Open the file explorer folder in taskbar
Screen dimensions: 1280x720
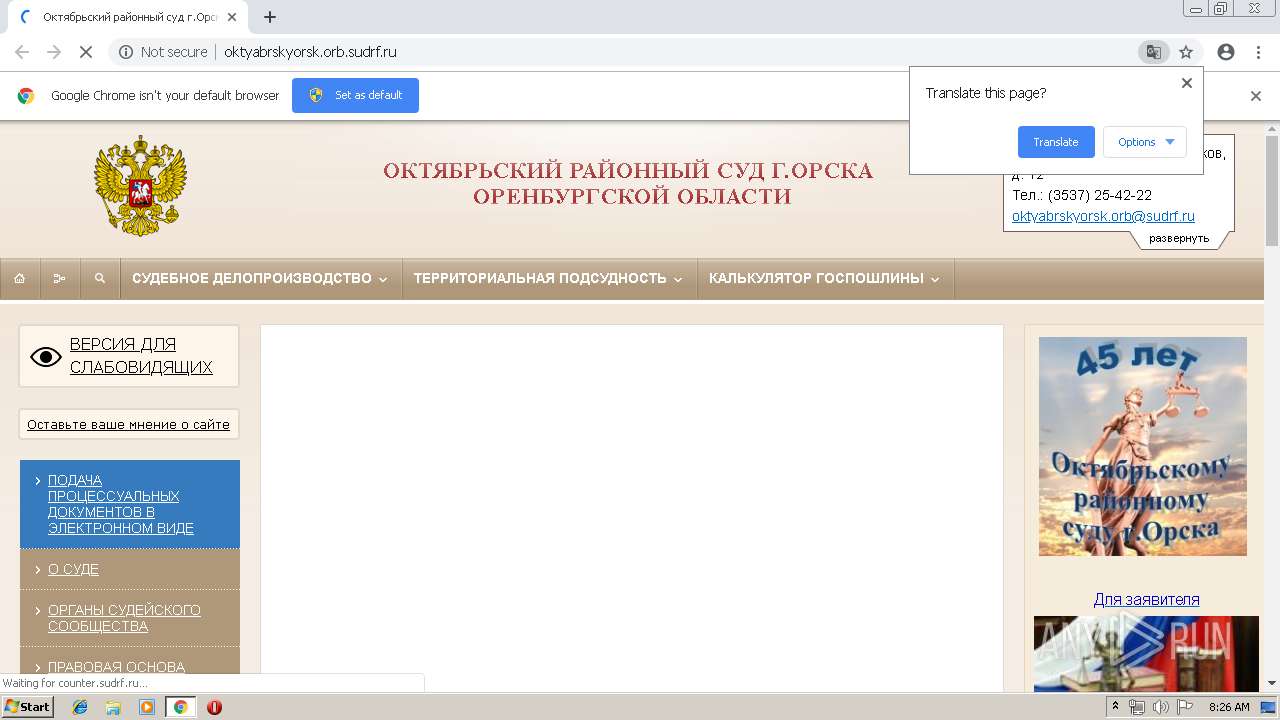coord(113,707)
